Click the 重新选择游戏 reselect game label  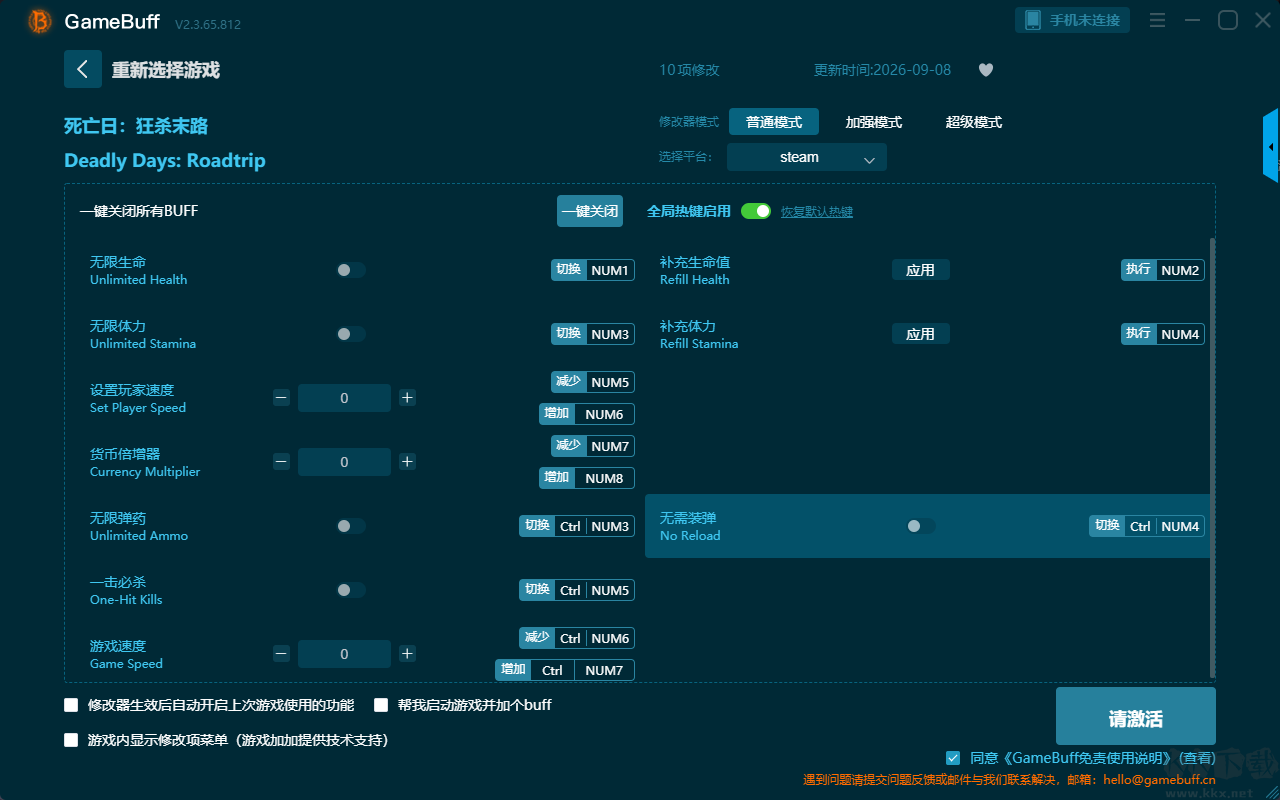pos(165,70)
